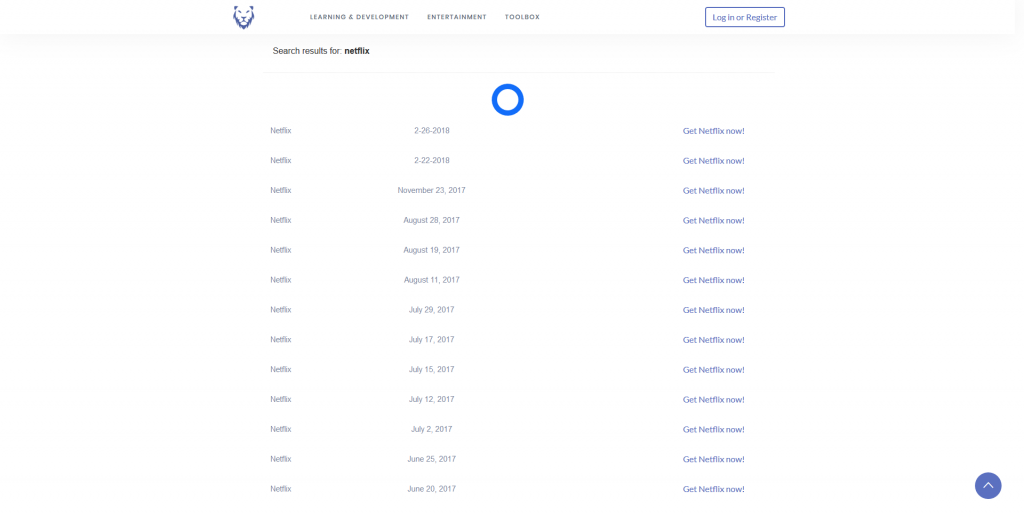The width and height of the screenshot is (1024, 515).
Task: Open the Toolbox menu
Action: point(522,17)
